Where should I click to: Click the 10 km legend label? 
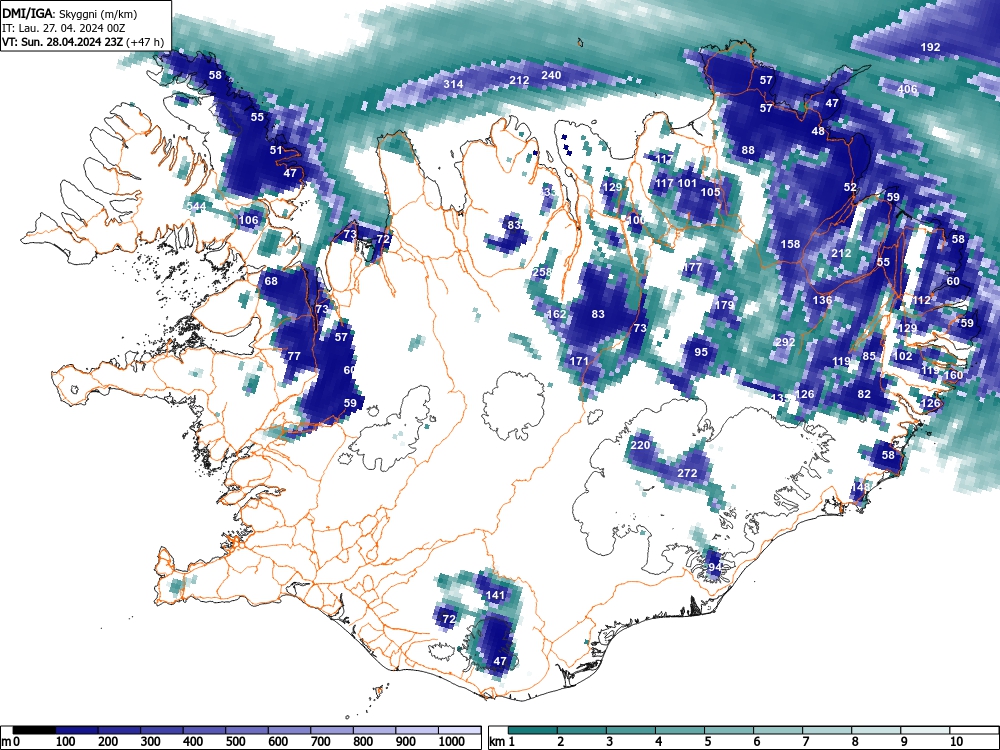955,742
